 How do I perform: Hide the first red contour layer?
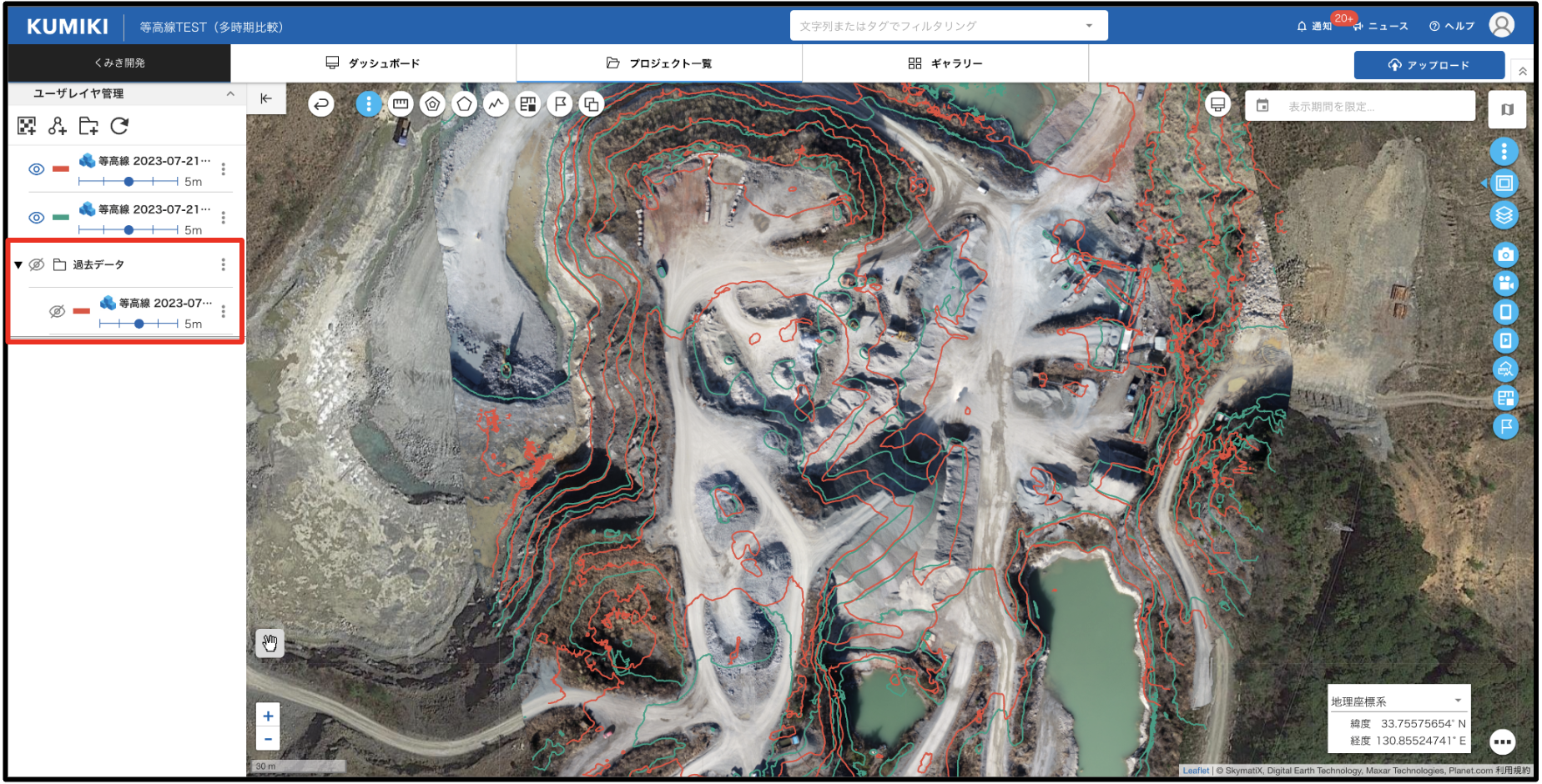tap(36, 169)
